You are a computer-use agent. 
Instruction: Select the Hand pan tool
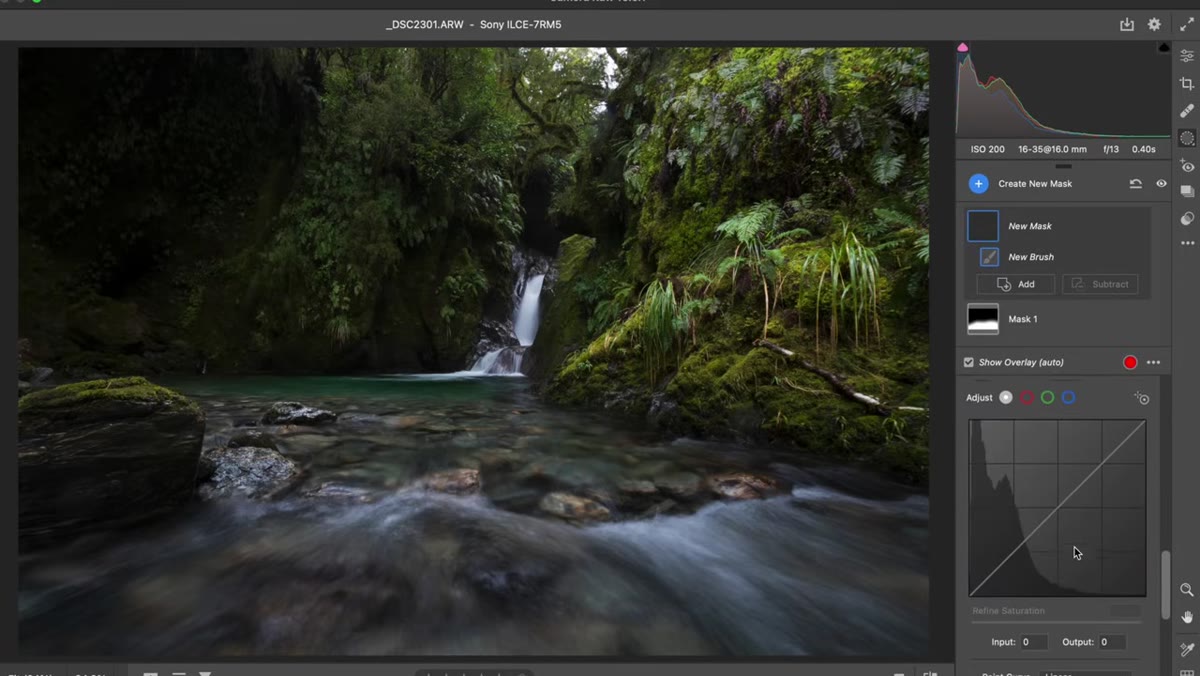[x=1187, y=617]
